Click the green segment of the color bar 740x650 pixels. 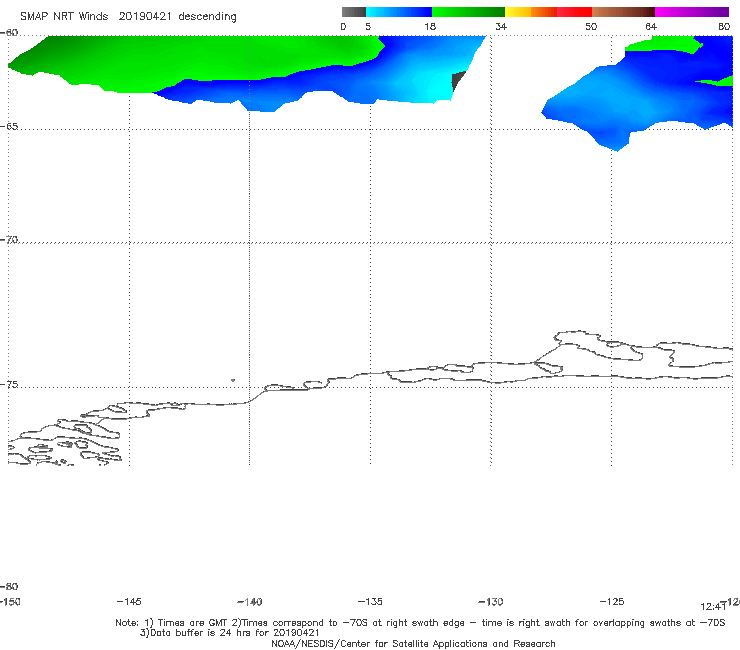click(x=468, y=12)
